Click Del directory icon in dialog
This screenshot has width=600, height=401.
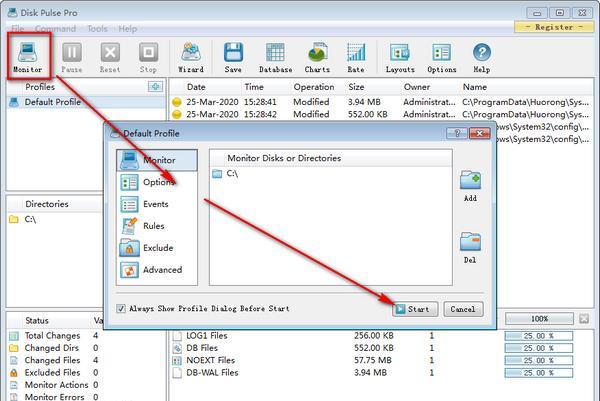tap(470, 248)
